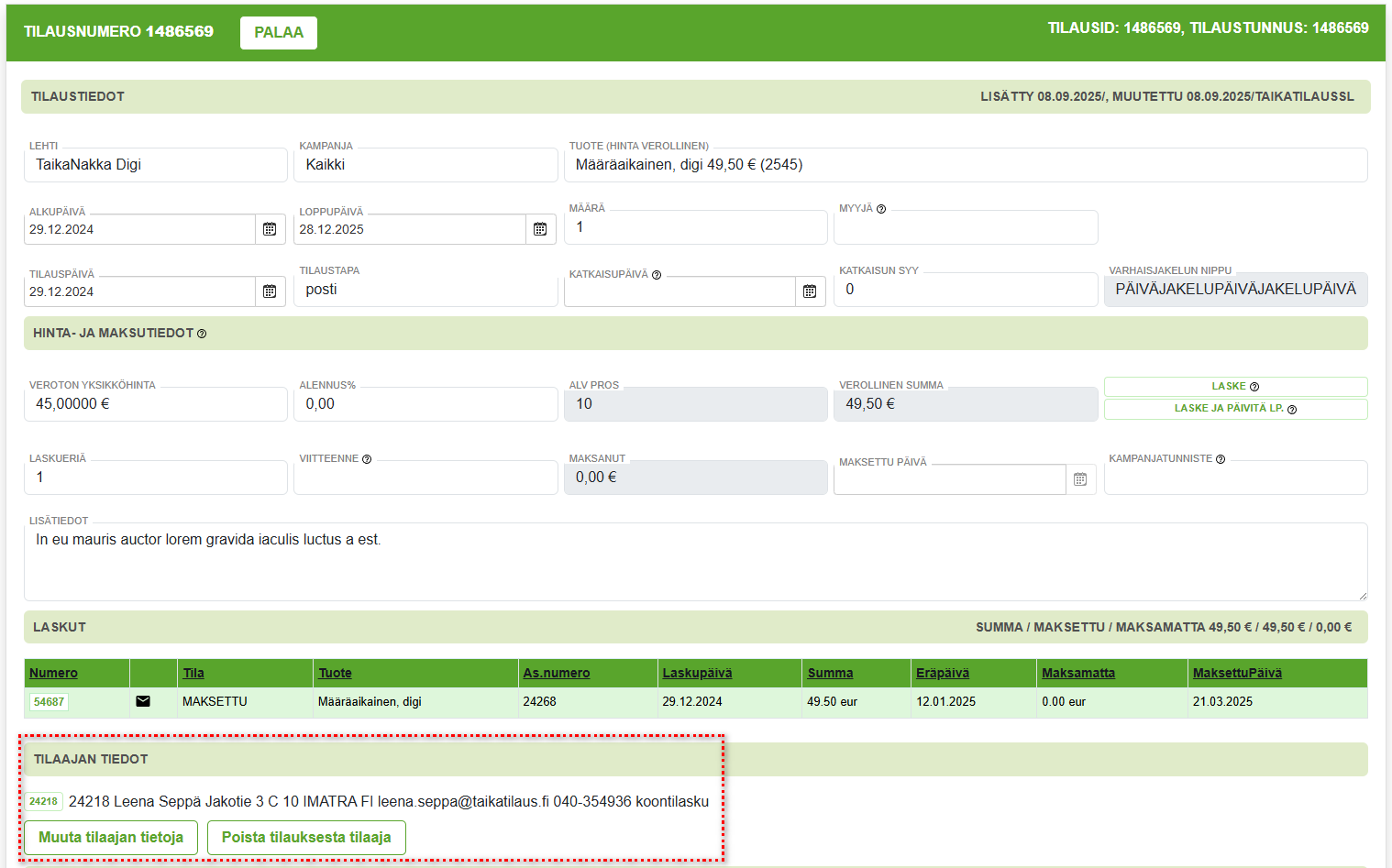The image size is (1392, 868).
Task: Click the Kampanjatunniste help icon
Action: click(1221, 459)
